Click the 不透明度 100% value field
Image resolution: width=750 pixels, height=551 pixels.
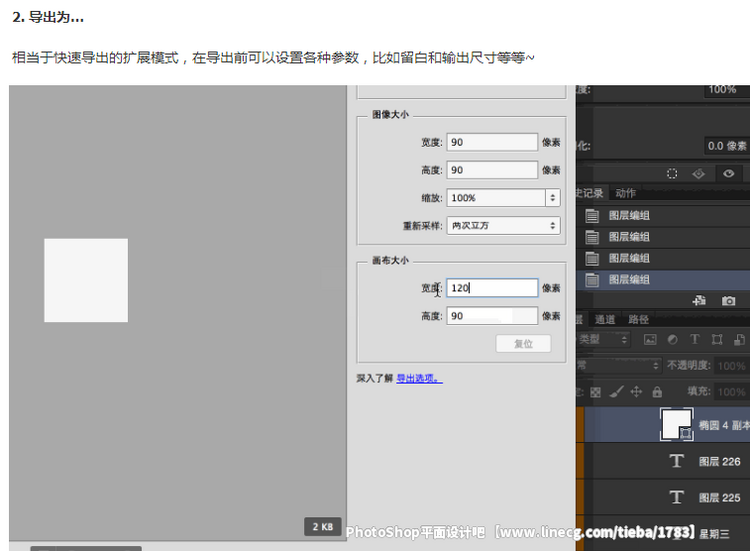tap(732, 366)
